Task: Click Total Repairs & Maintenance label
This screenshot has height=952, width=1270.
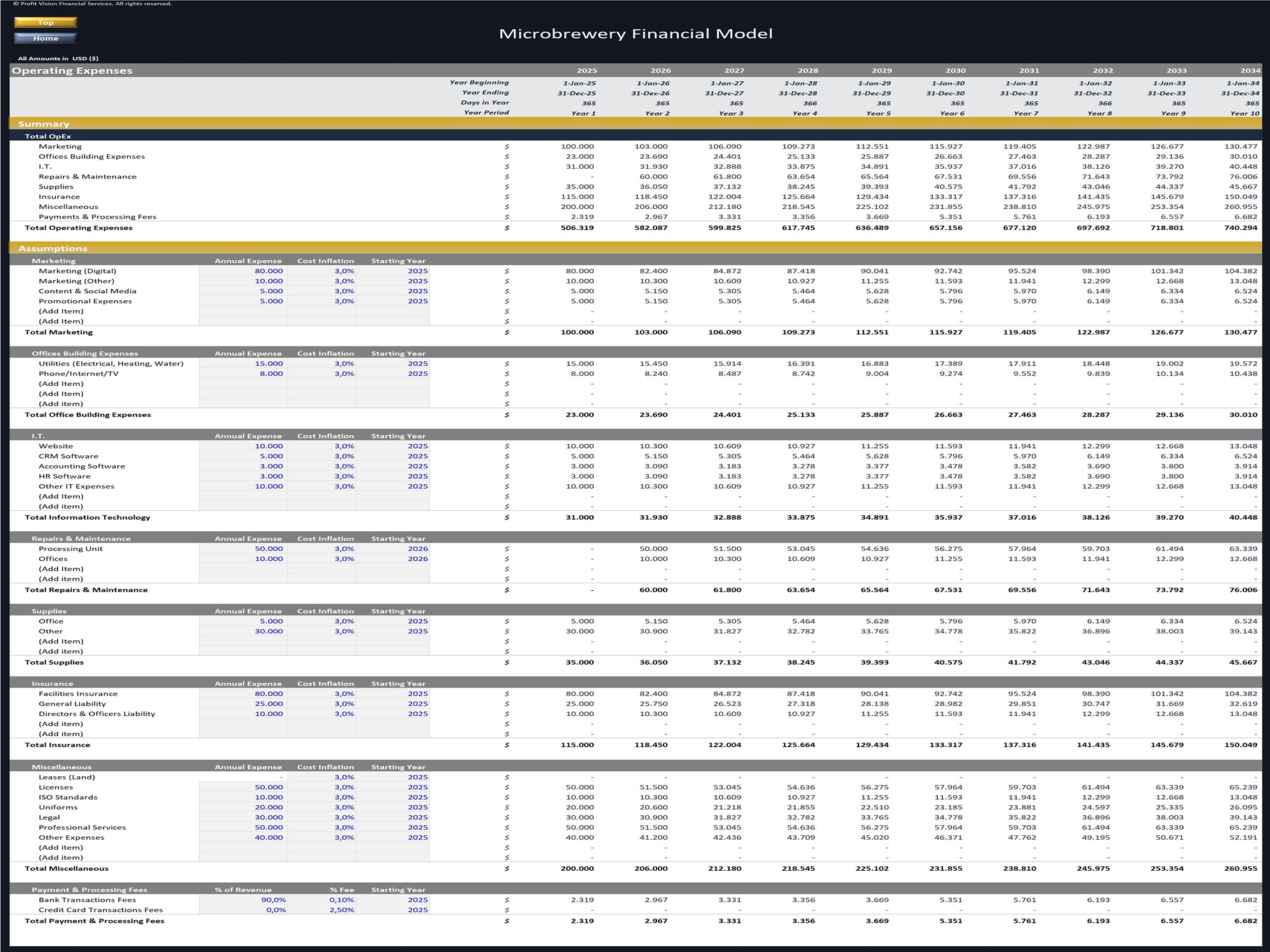Action: coord(86,590)
